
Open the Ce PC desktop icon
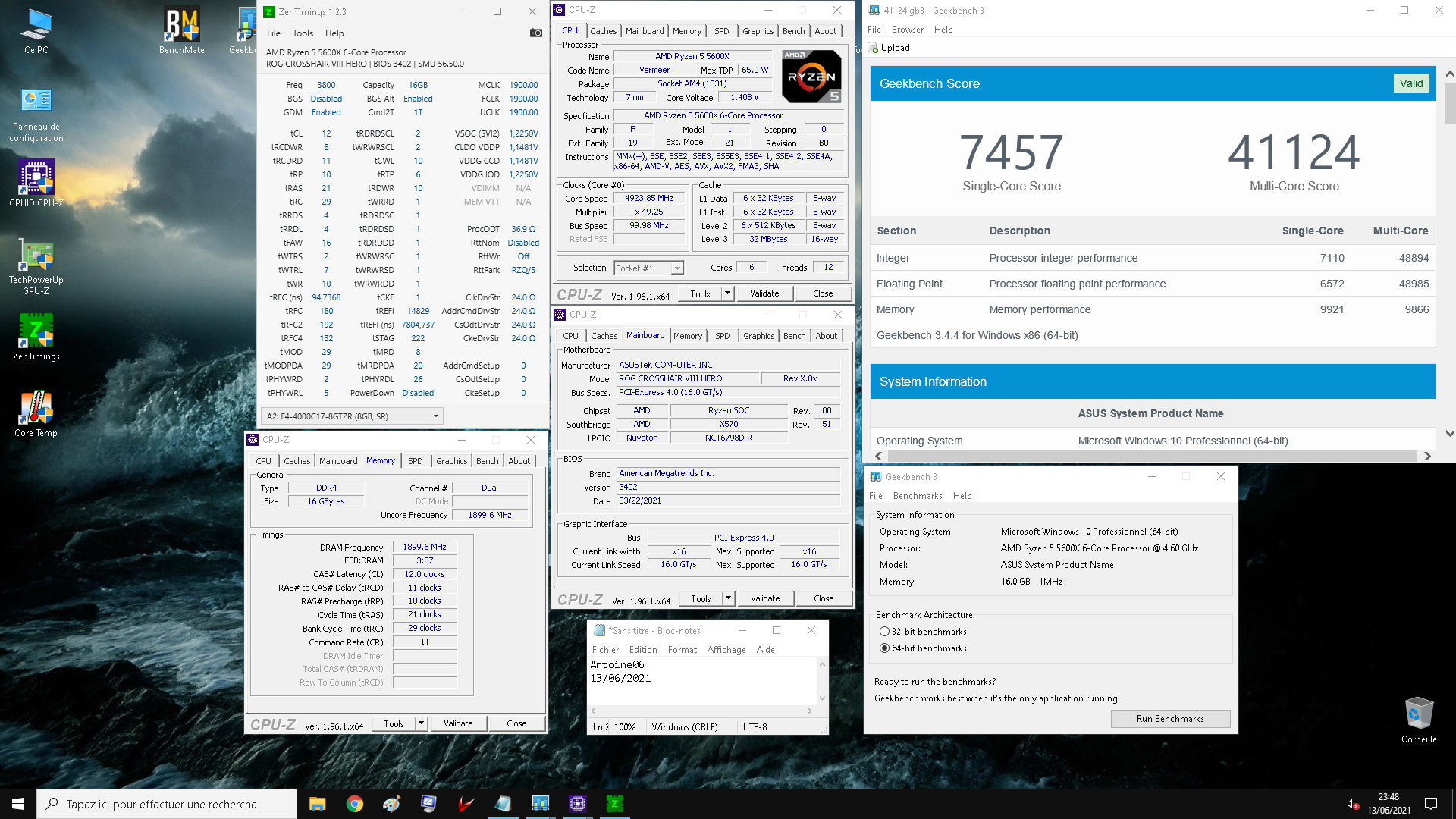(x=36, y=31)
